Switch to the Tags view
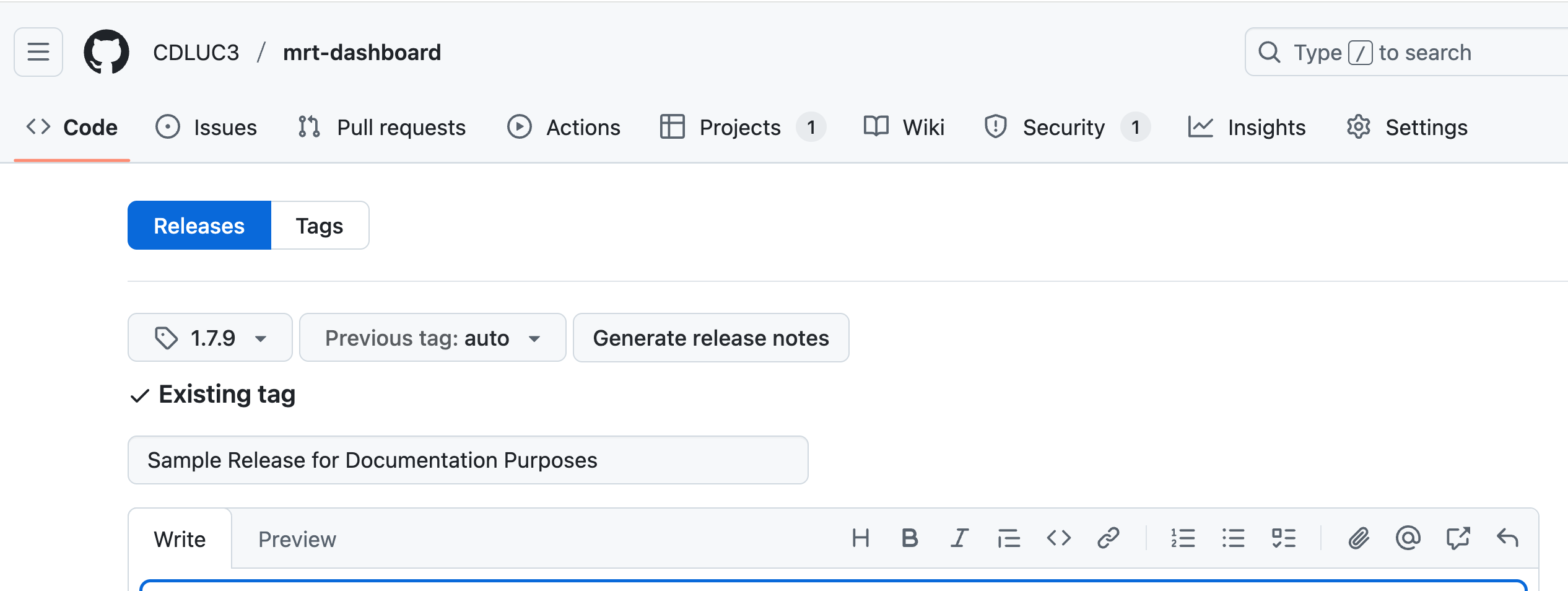Viewport: 1568px width, 591px height. pyautogui.click(x=320, y=225)
